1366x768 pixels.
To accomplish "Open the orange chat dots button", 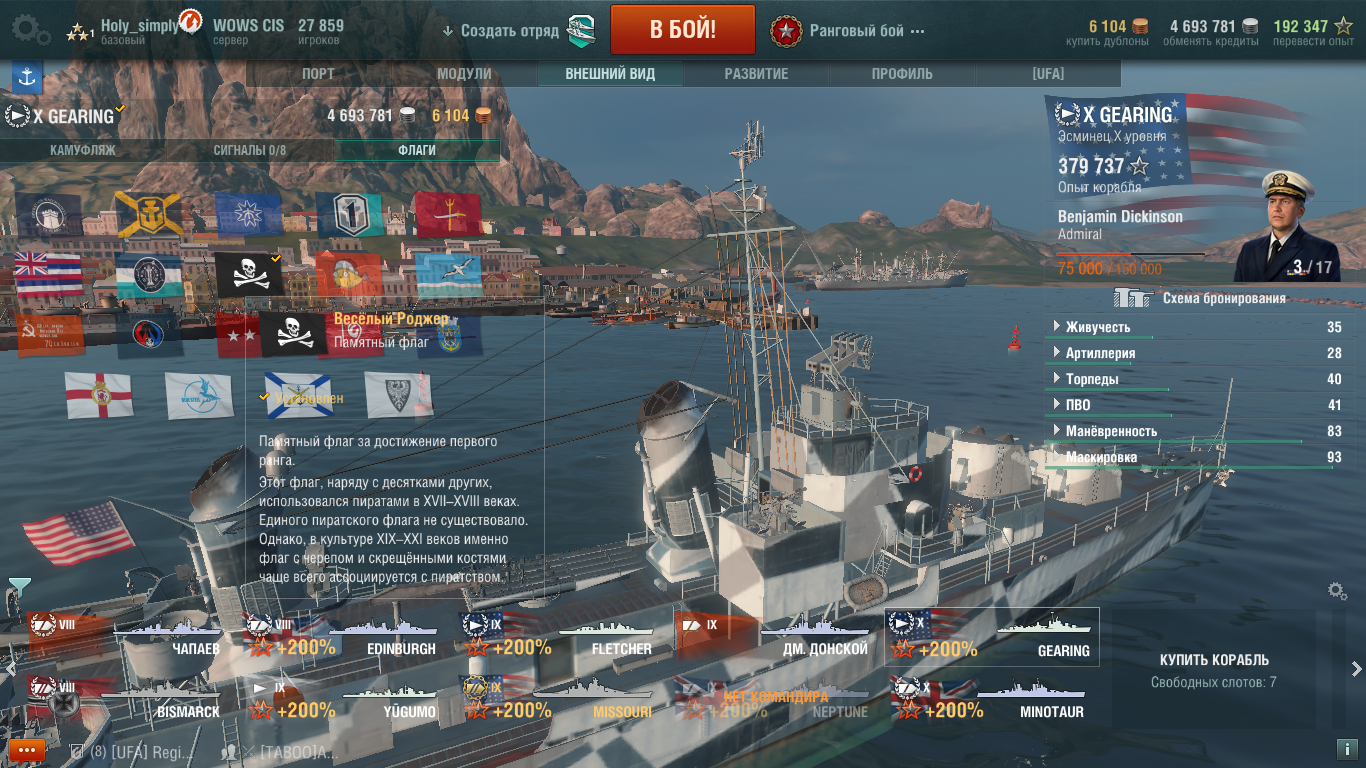I will pyautogui.click(x=26, y=749).
